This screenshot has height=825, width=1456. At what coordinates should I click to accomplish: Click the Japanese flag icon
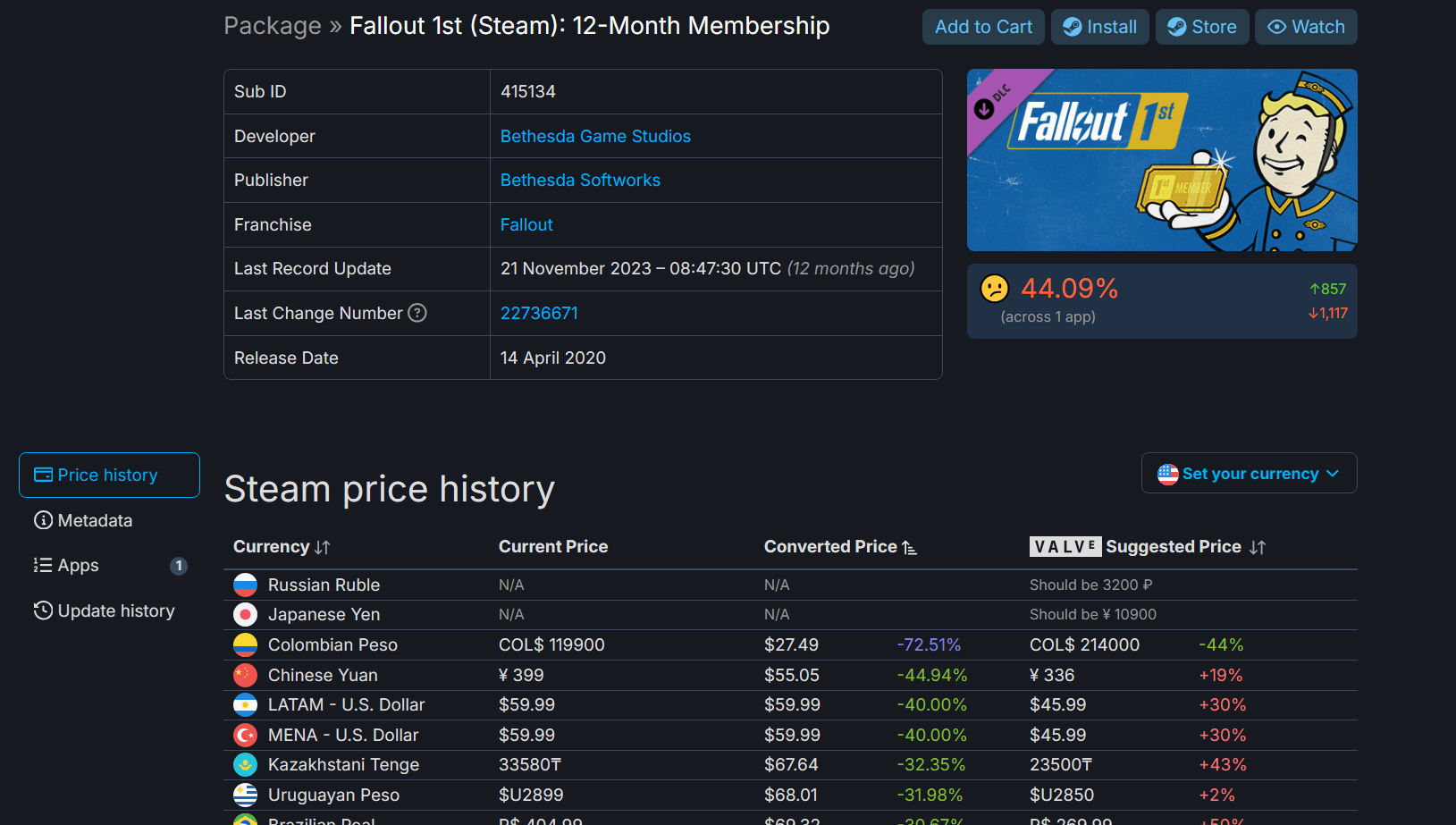coord(245,614)
